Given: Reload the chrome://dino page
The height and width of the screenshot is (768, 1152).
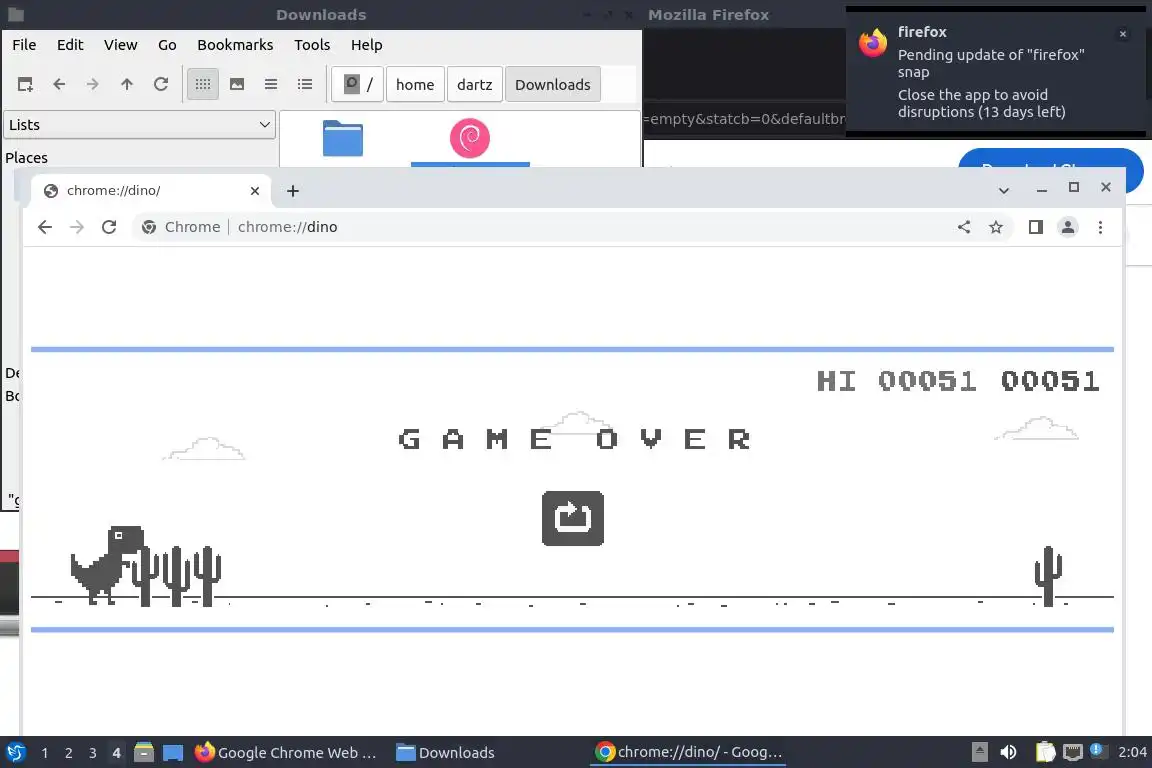Looking at the screenshot, I should [x=109, y=227].
